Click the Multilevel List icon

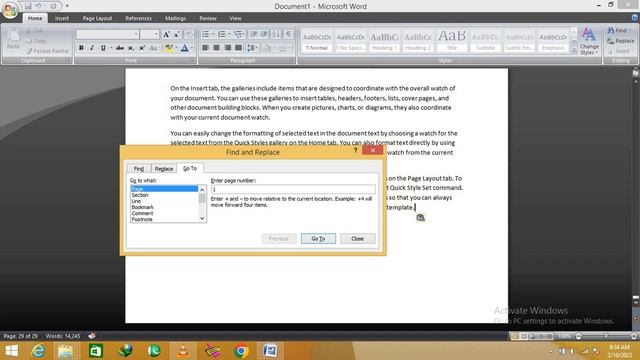point(238,34)
